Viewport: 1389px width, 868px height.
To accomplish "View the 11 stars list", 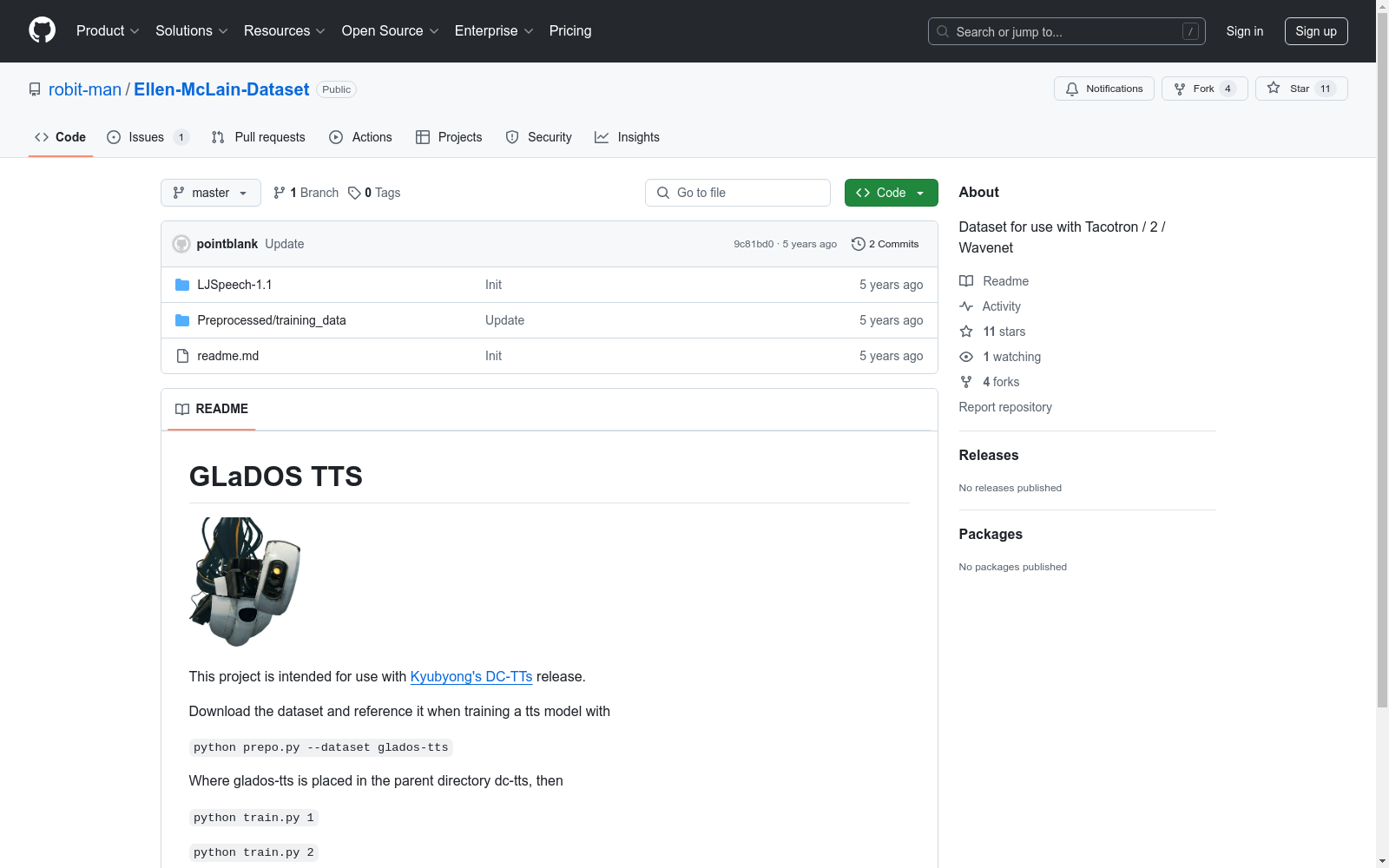I will 992,332.
